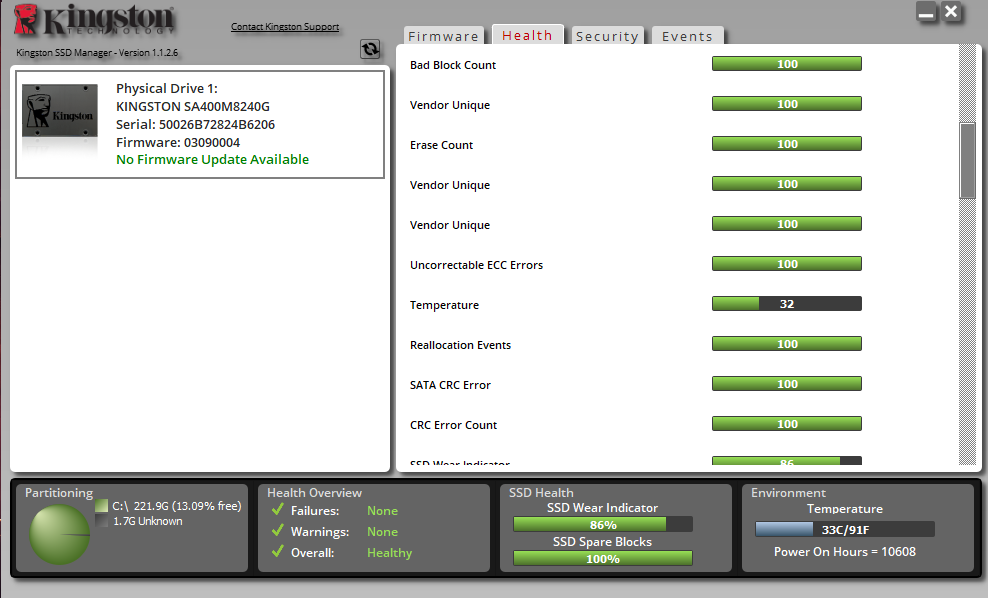The width and height of the screenshot is (988, 598).
Task: Close the Kingston SSD Manager window
Action: 951,12
